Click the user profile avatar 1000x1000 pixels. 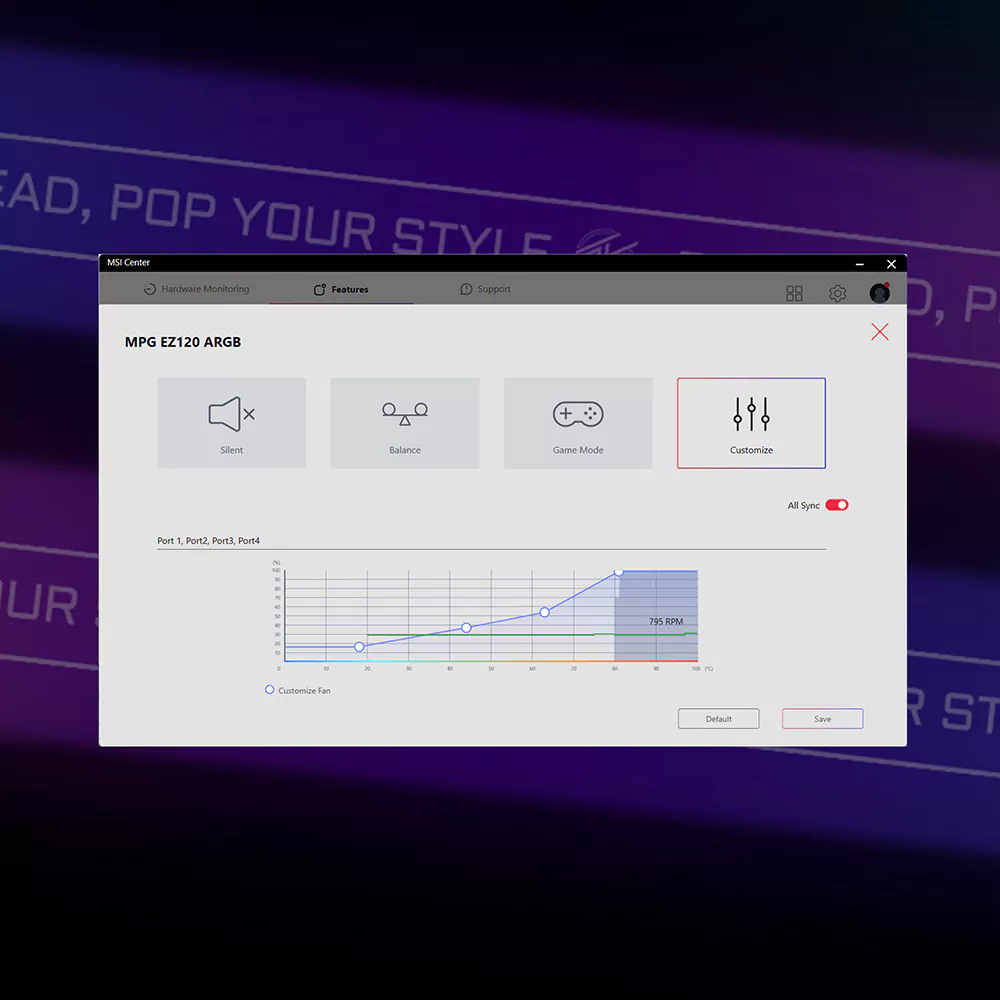(880, 293)
